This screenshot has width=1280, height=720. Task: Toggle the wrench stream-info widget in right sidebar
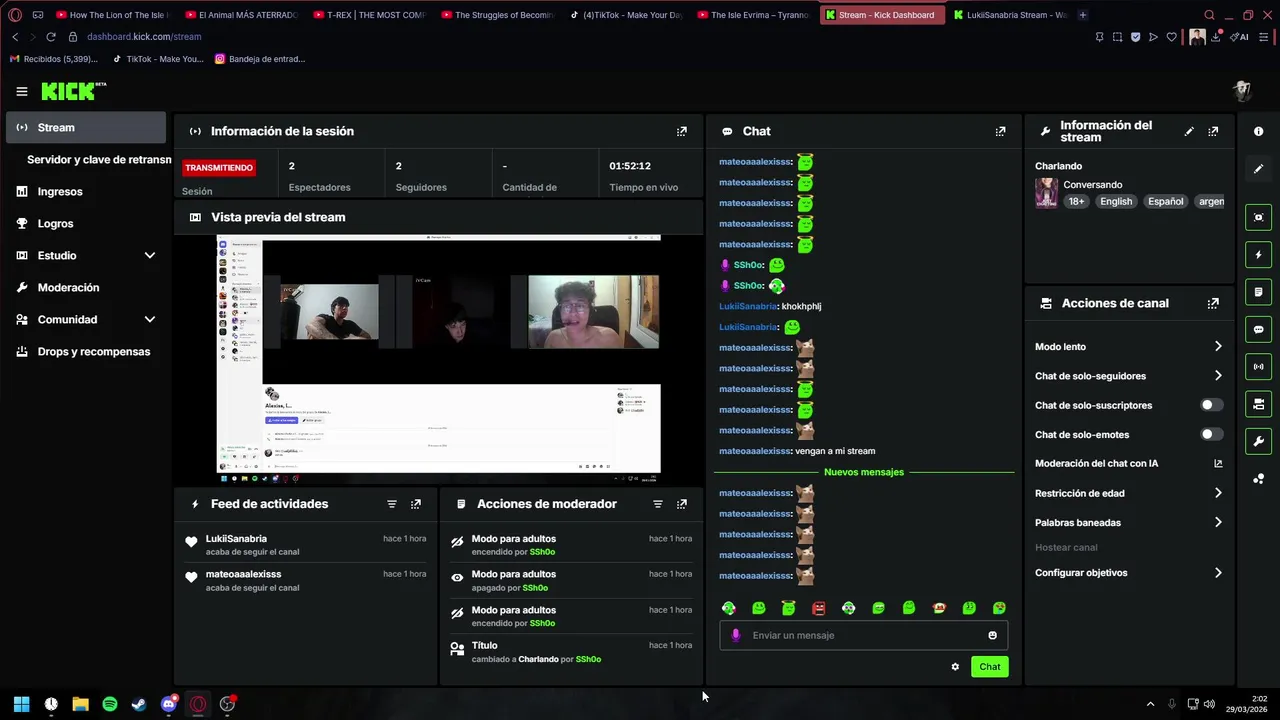click(x=1258, y=441)
